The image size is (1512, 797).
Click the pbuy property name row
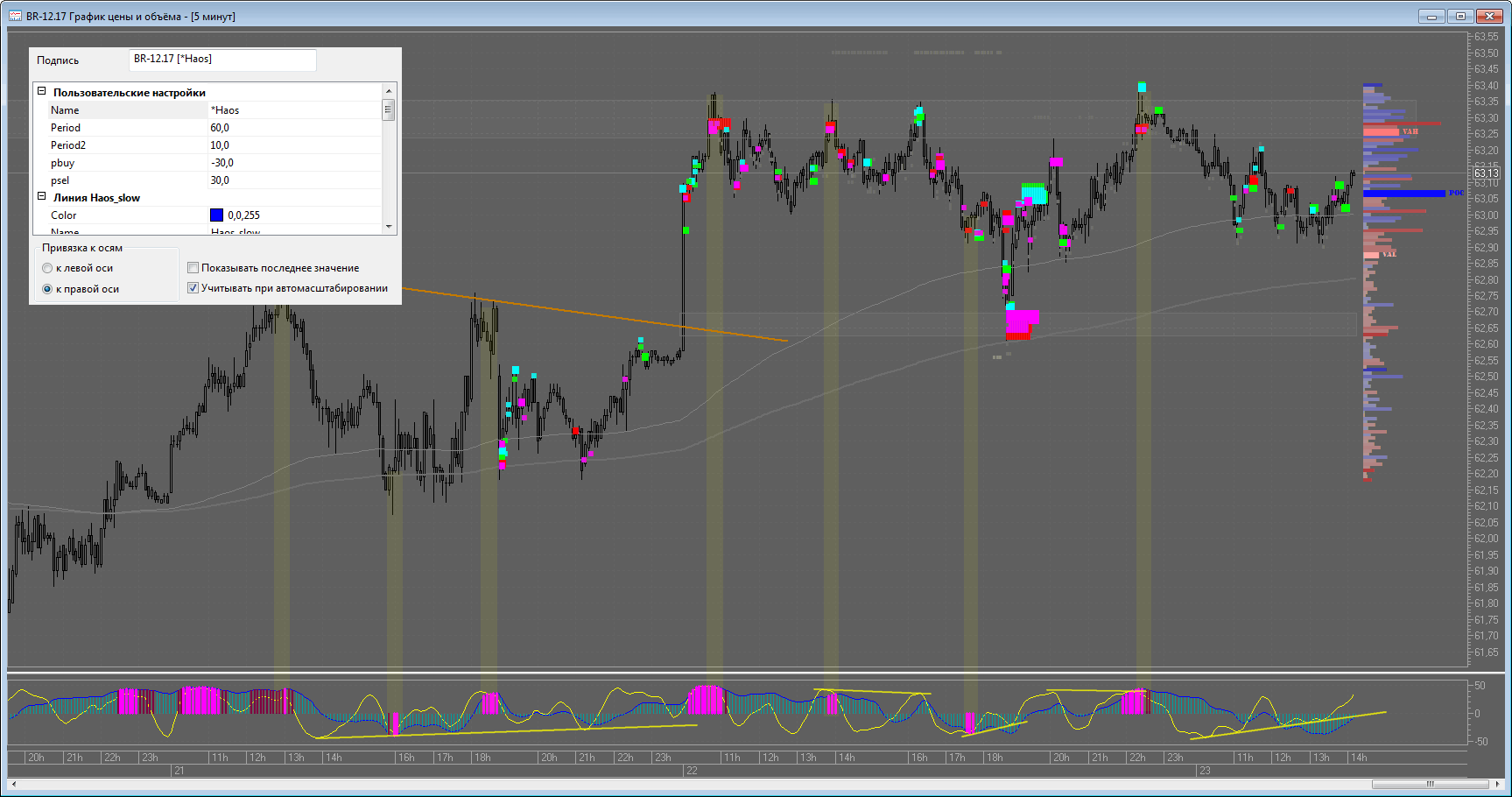(128, 163)
